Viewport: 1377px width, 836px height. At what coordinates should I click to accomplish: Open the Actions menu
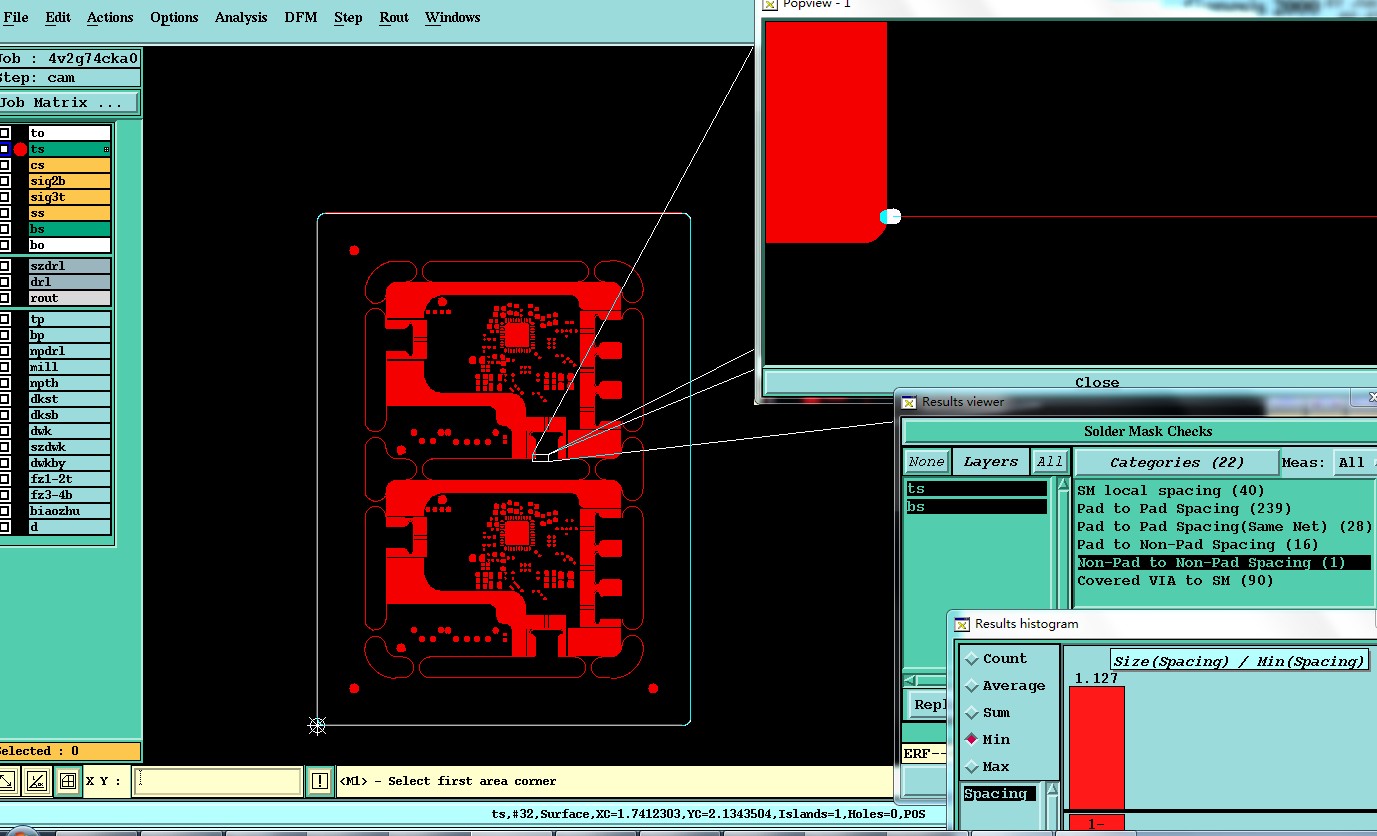[110, 17]
